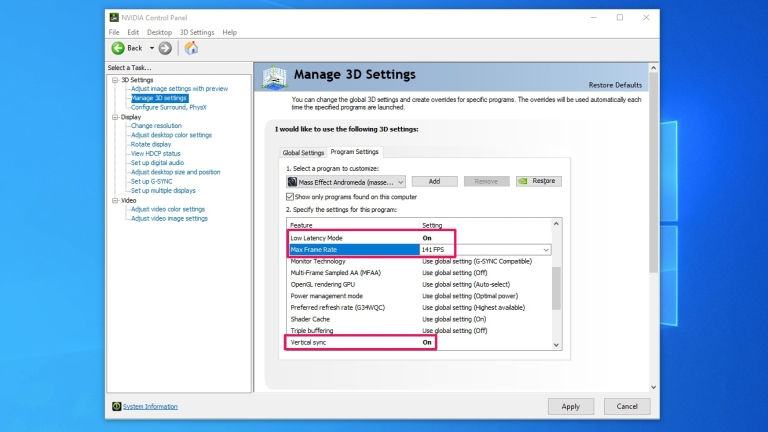Switch to the Global Settings tab
This screenshot has width=768, height=432.
point(303,153)
